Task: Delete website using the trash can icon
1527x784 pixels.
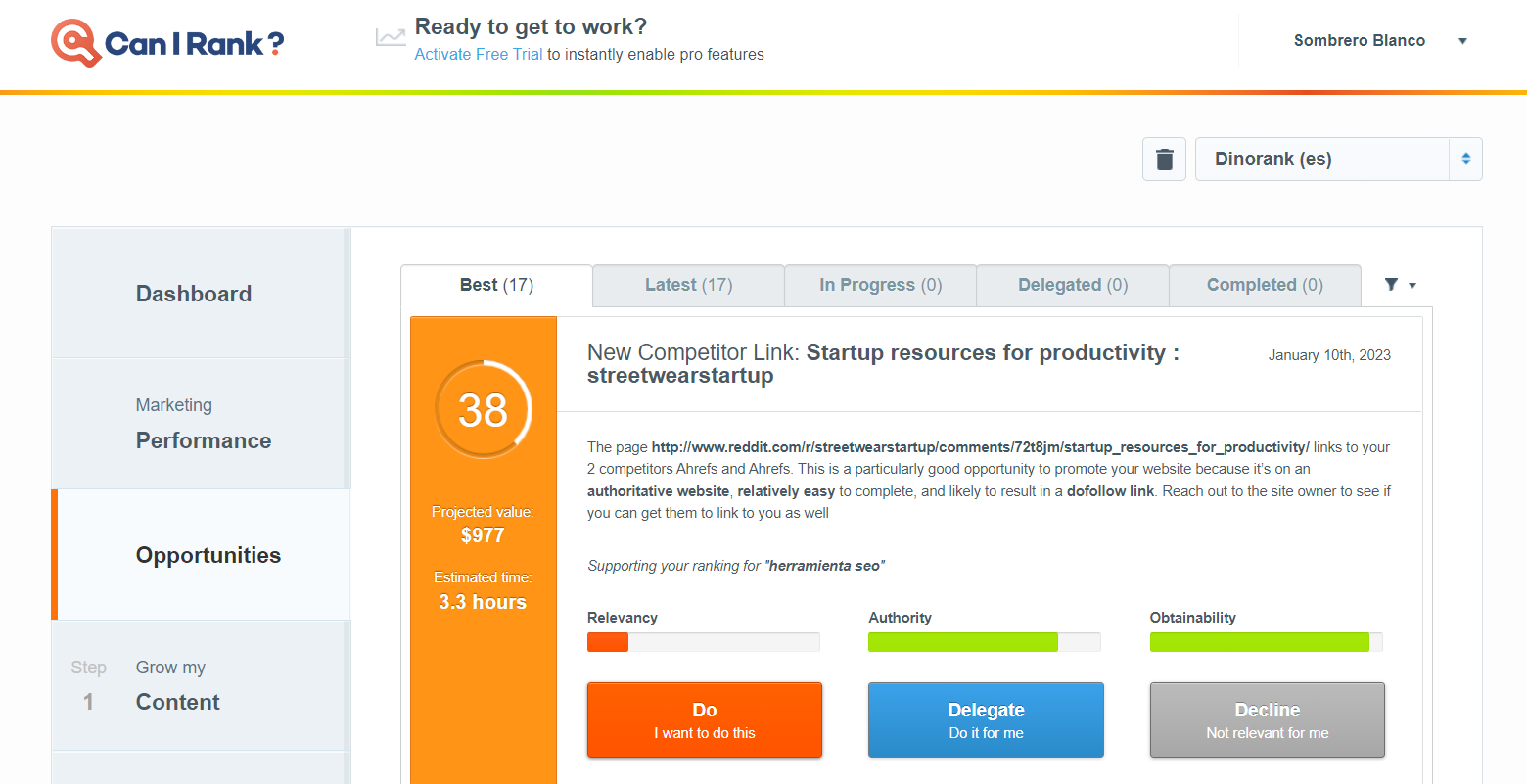Action: 1164,159
